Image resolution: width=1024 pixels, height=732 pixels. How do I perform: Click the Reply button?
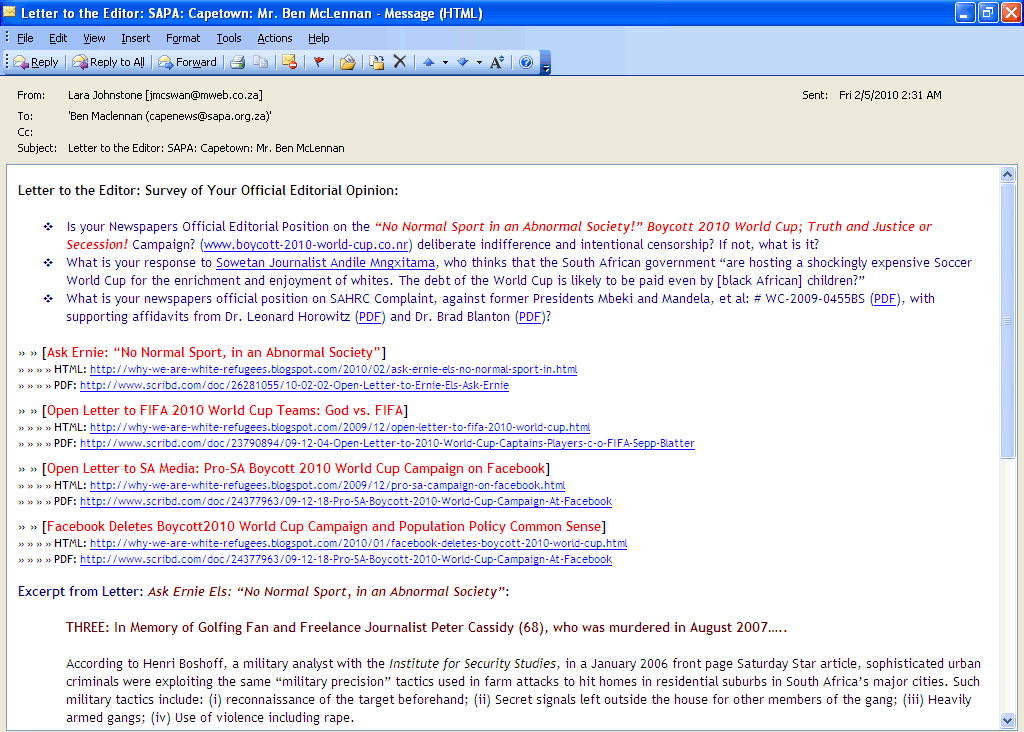pyautogui.click(x=36, y=62)
